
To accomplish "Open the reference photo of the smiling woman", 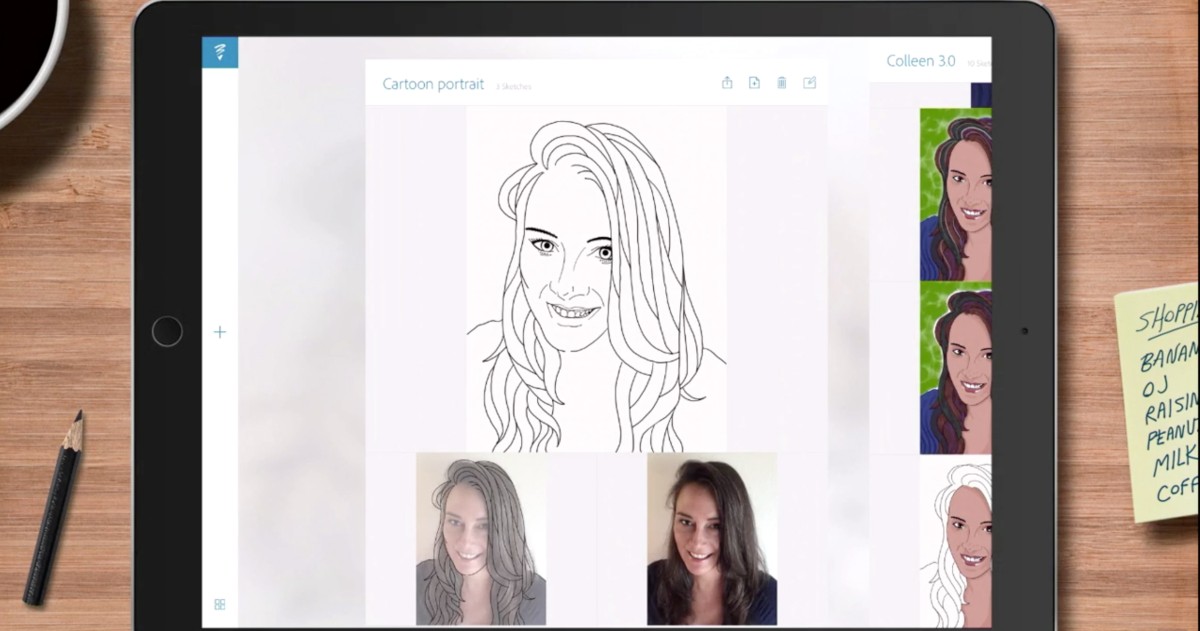I will [712, 540].
